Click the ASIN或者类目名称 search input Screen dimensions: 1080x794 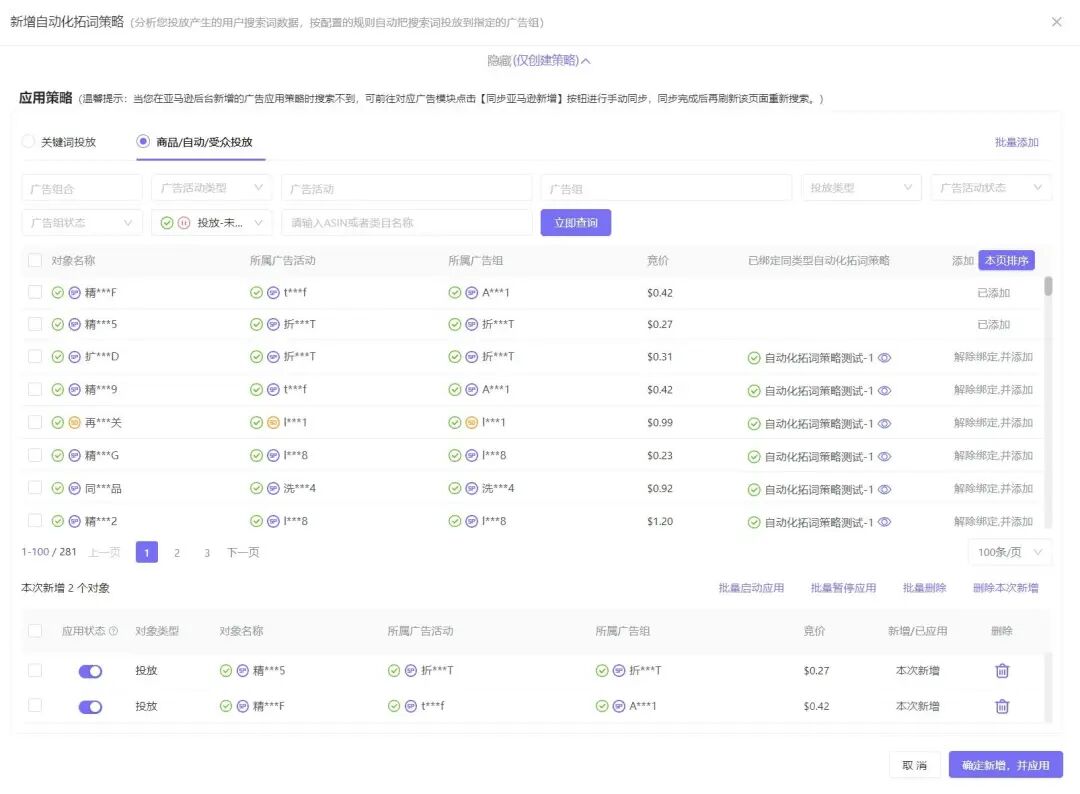tap(406, 222)
